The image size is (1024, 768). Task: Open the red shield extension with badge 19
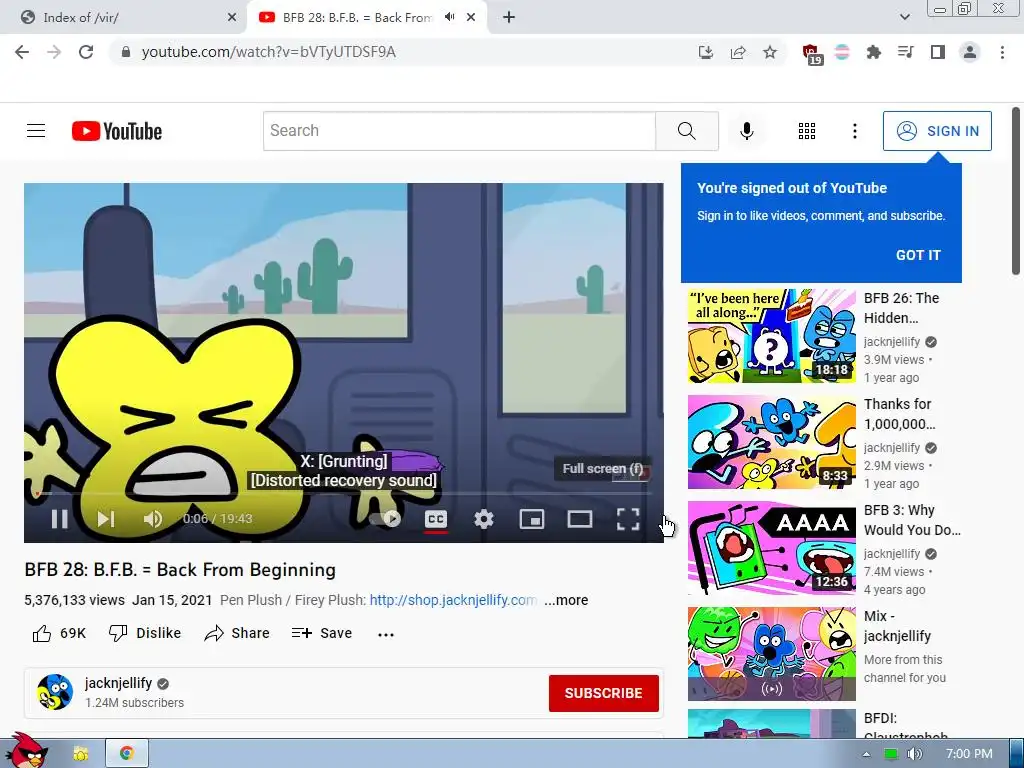pos(812,54)
